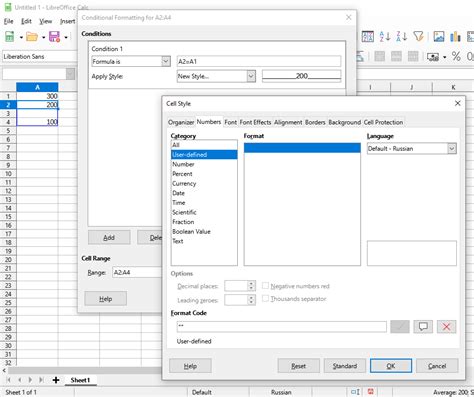Image resolution: width=474 pixels, height=397 pixels.
Task: Open the Edit menu
Action: (x=26, y=21)
